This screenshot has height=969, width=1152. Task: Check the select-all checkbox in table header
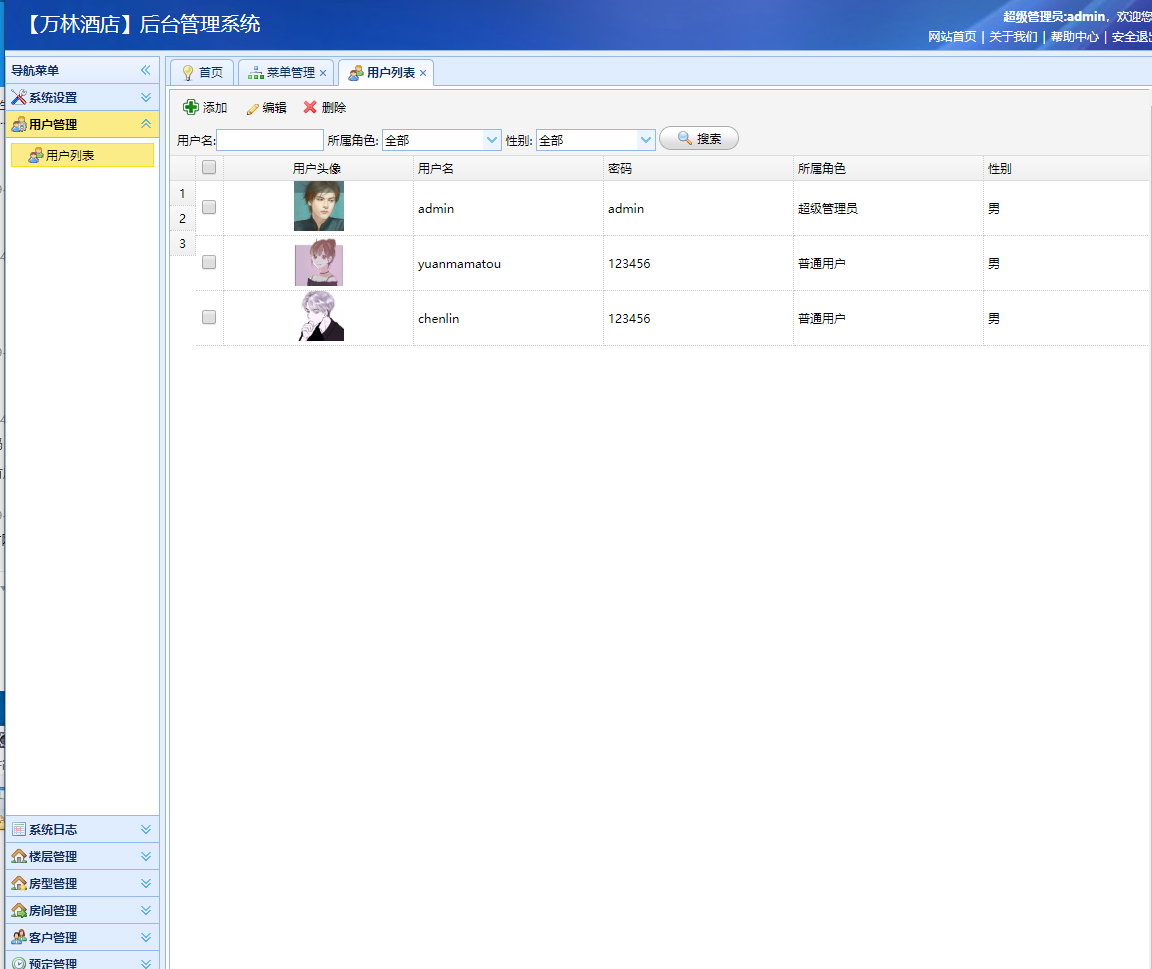208,167
